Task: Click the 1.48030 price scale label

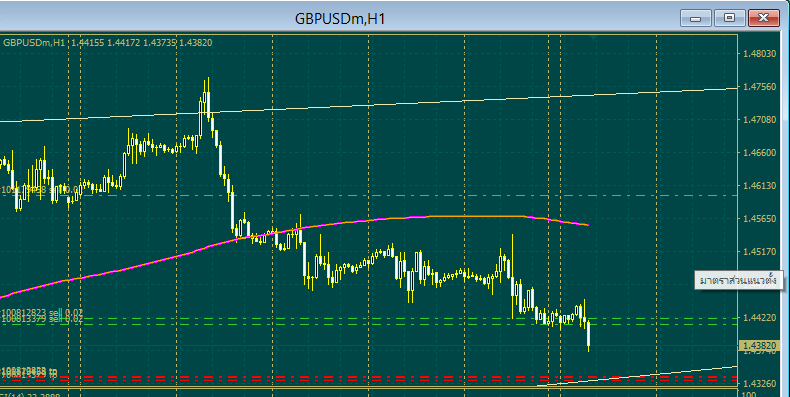Action: [760, 53]
